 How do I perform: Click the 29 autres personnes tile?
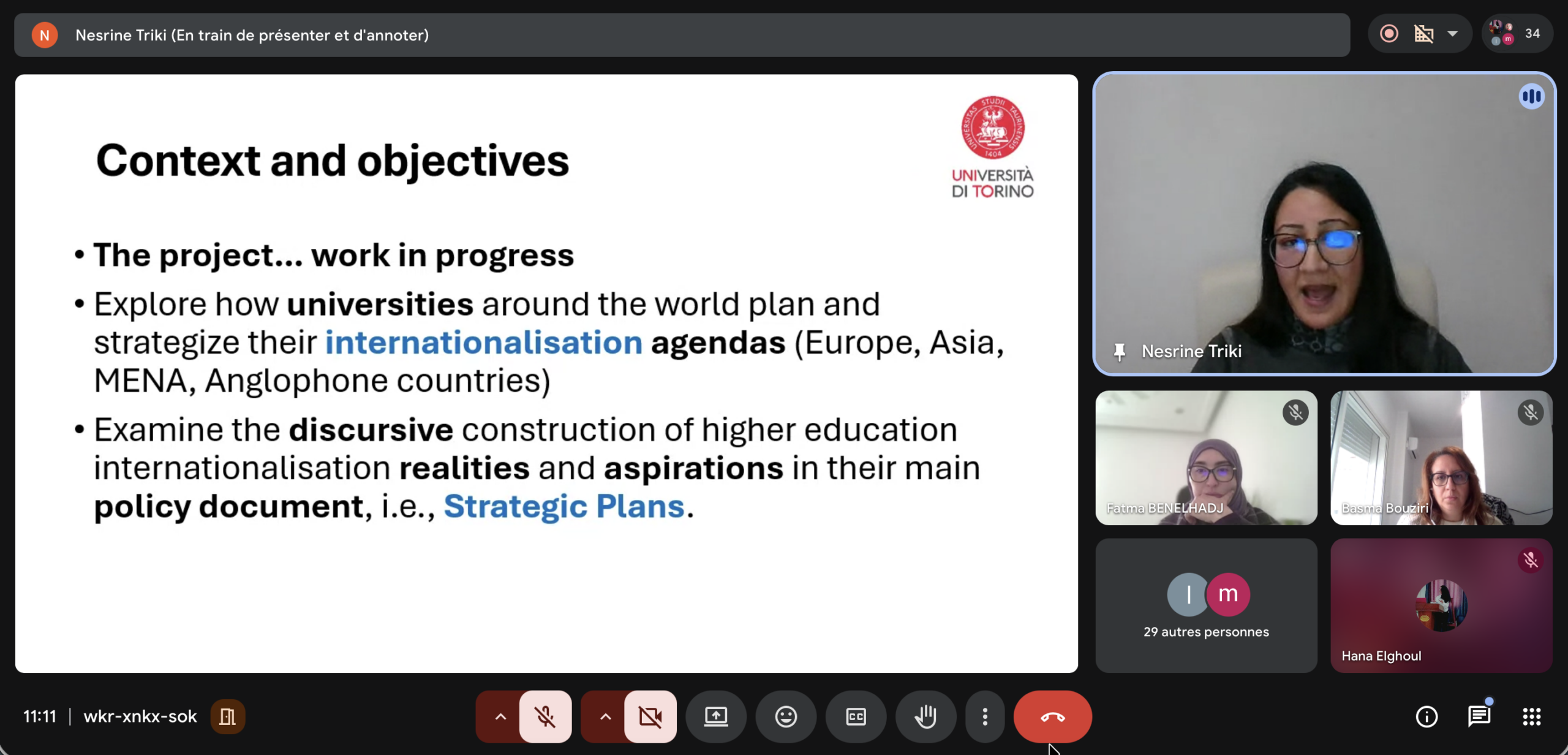tap(1205, 605)
